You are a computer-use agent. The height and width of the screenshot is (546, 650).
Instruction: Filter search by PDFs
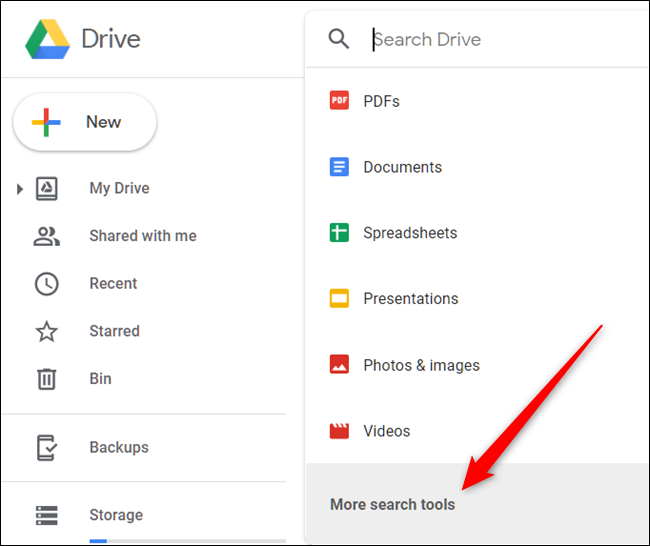[478, 101]
